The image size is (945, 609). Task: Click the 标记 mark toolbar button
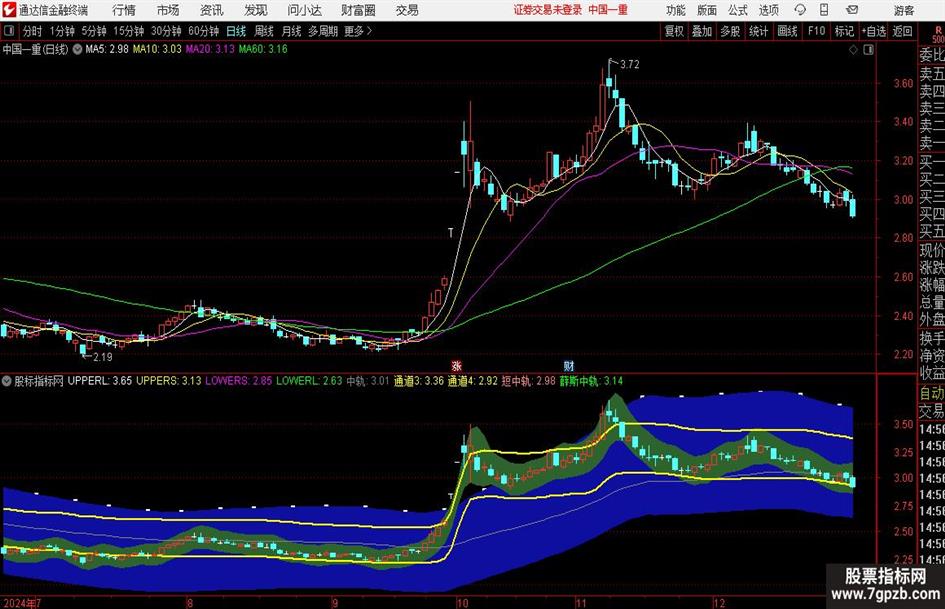tap(844, 31)
